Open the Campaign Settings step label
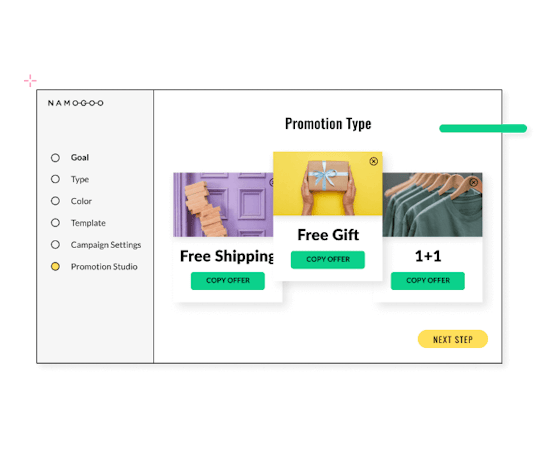The image size is (537, 450). pyautogui.click(x=106, y=245)
